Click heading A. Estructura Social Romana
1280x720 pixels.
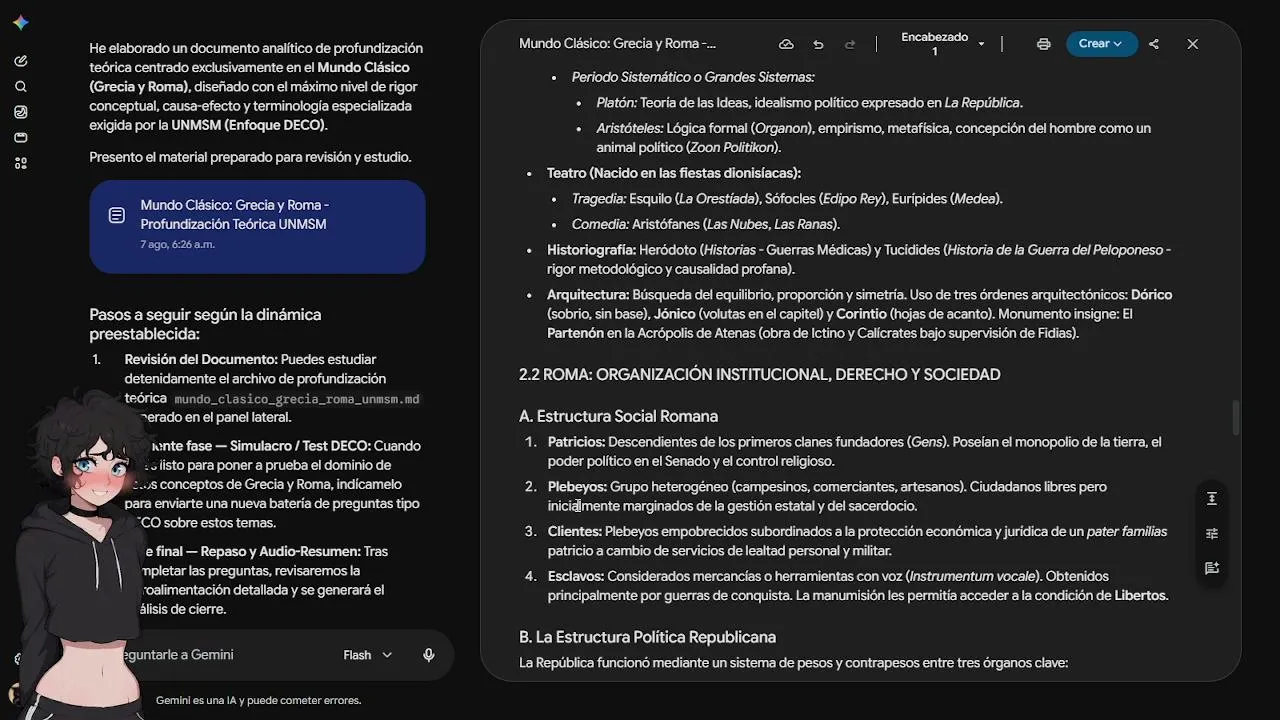coord(618,416)
